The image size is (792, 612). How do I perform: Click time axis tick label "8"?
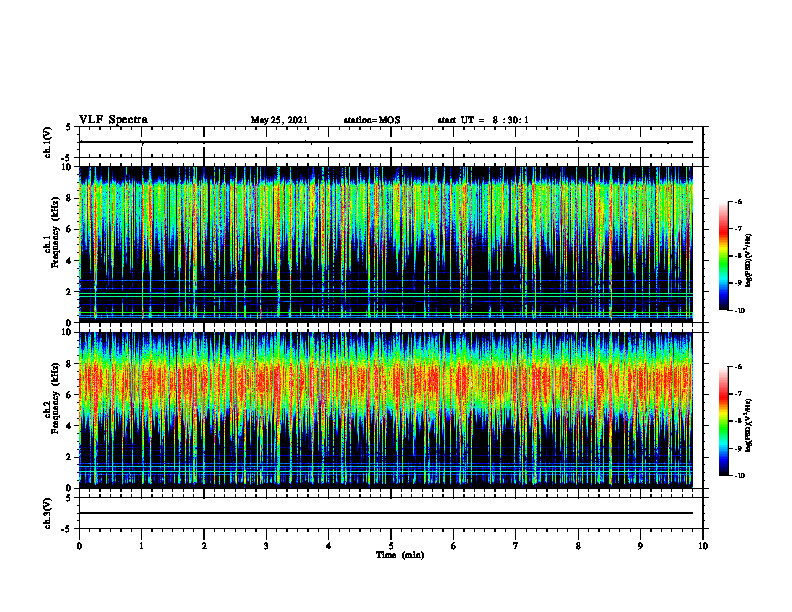coord(578,546)
